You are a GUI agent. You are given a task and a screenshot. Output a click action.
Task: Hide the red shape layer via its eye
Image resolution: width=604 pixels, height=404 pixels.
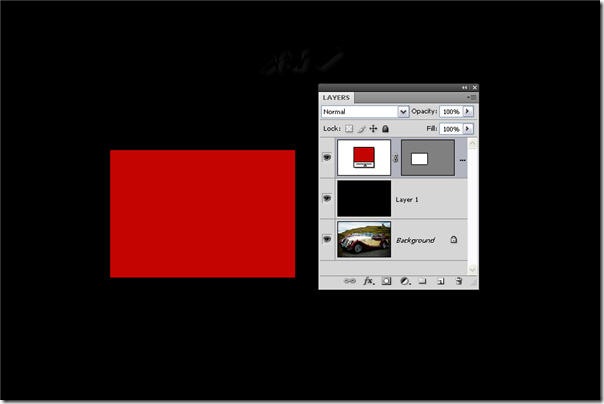point(327,157)
